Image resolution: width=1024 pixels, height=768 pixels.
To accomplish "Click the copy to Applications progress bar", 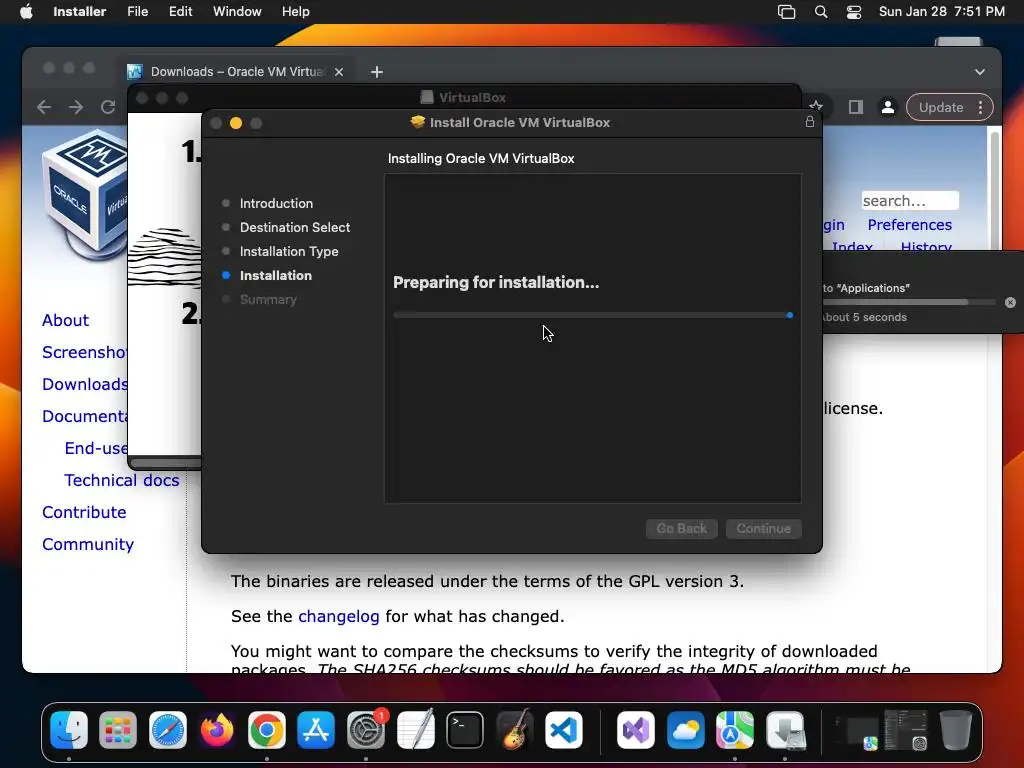I will point(909,302).
